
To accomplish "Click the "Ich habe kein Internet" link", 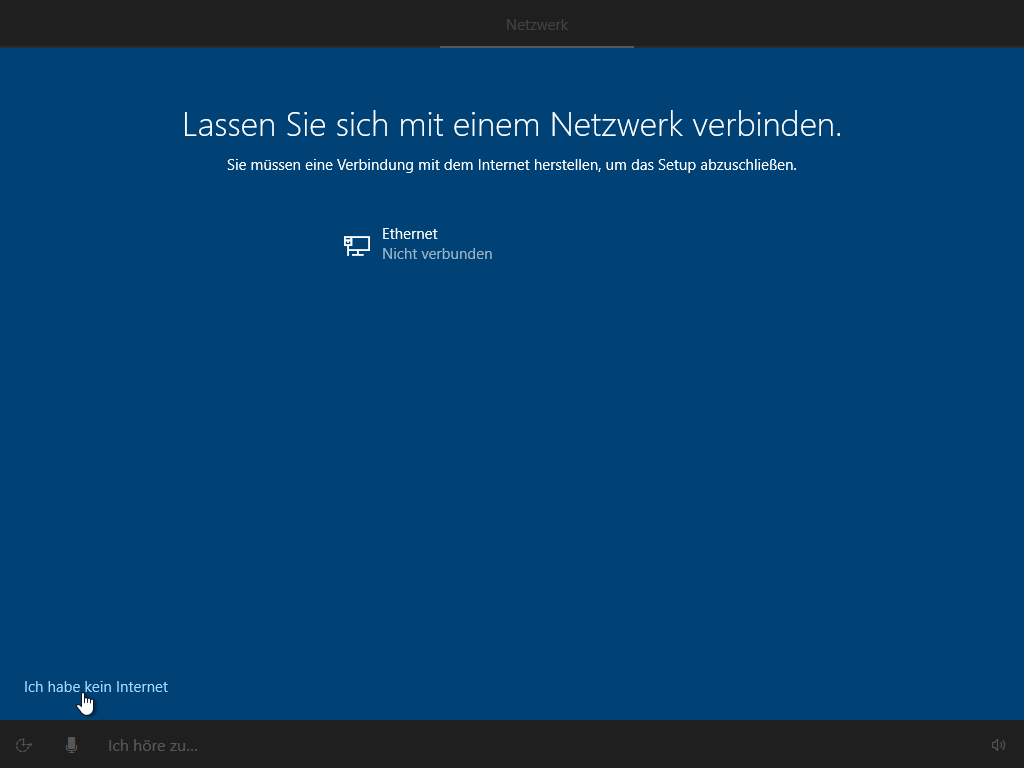I will 96,686.
